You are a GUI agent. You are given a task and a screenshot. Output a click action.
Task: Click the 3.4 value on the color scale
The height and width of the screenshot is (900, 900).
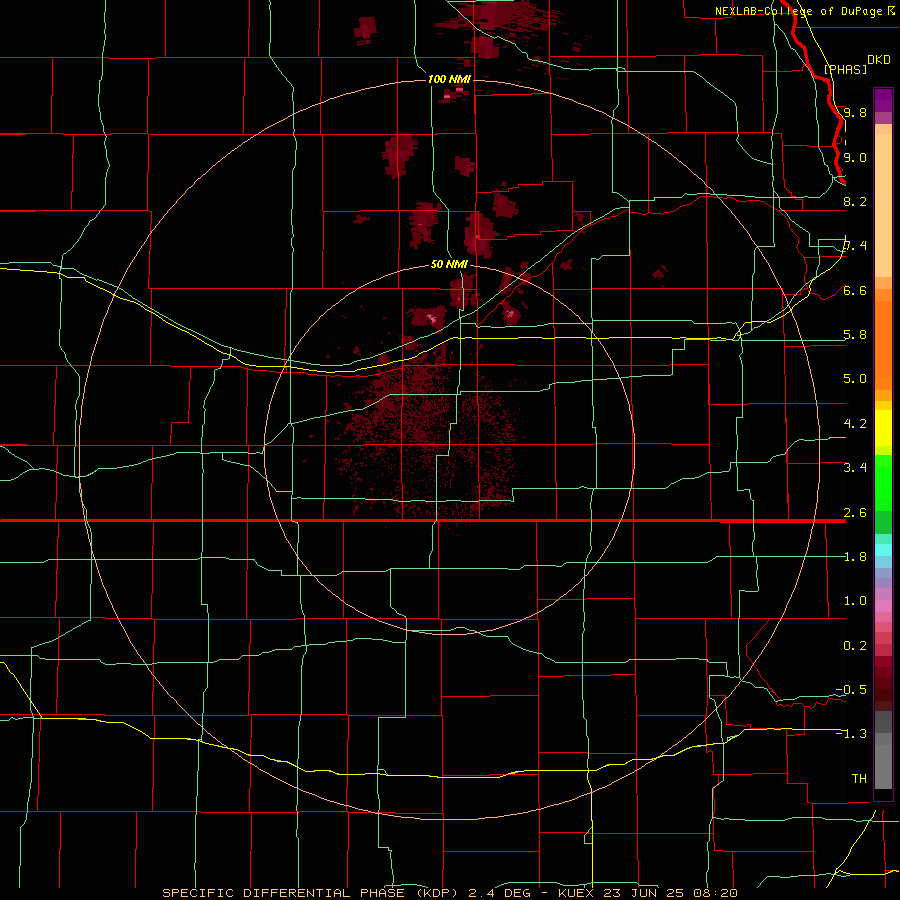click(855, 468)
